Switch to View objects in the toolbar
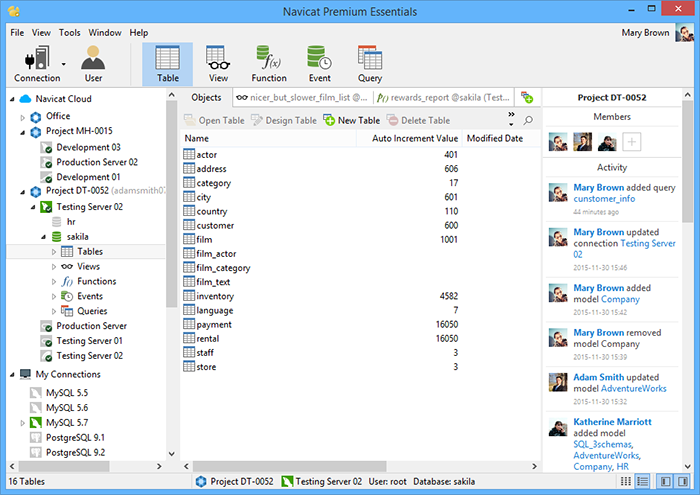Viewport: 700px width, 495px height. pyautogui.click(x=218, y=64)
